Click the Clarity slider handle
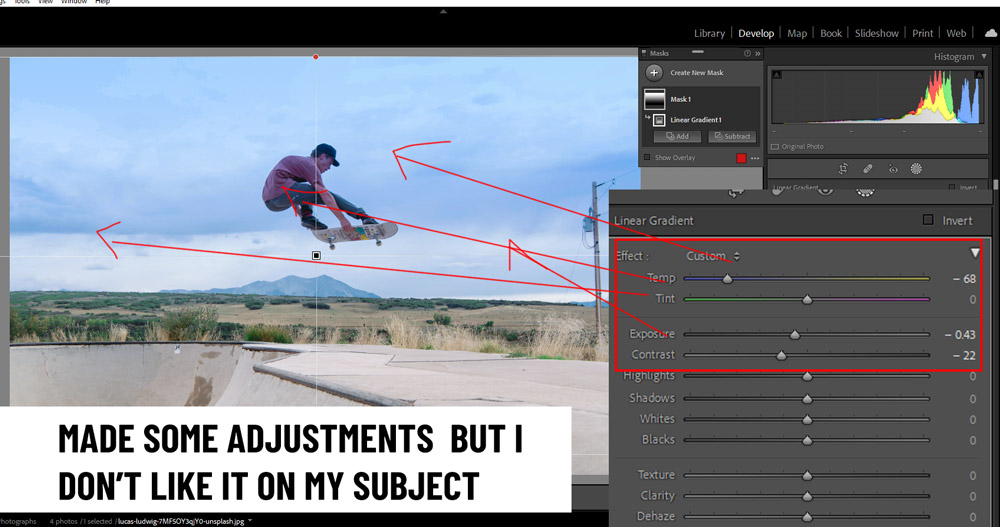 pyautogui.click(x=807, y=496)
